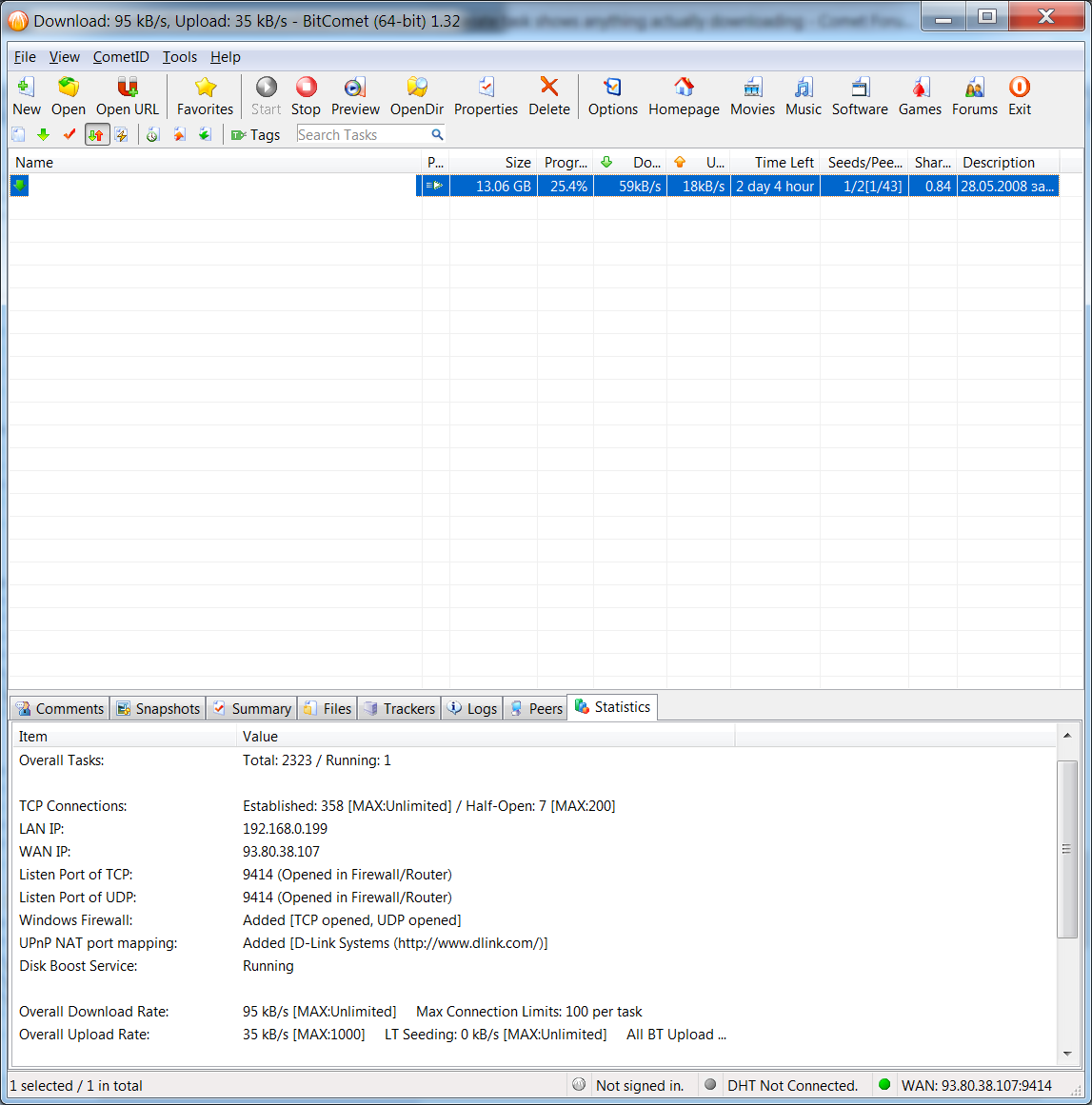Open the Options dialog
Screen dimensions: 1092x1105
(x=612, y=96)
